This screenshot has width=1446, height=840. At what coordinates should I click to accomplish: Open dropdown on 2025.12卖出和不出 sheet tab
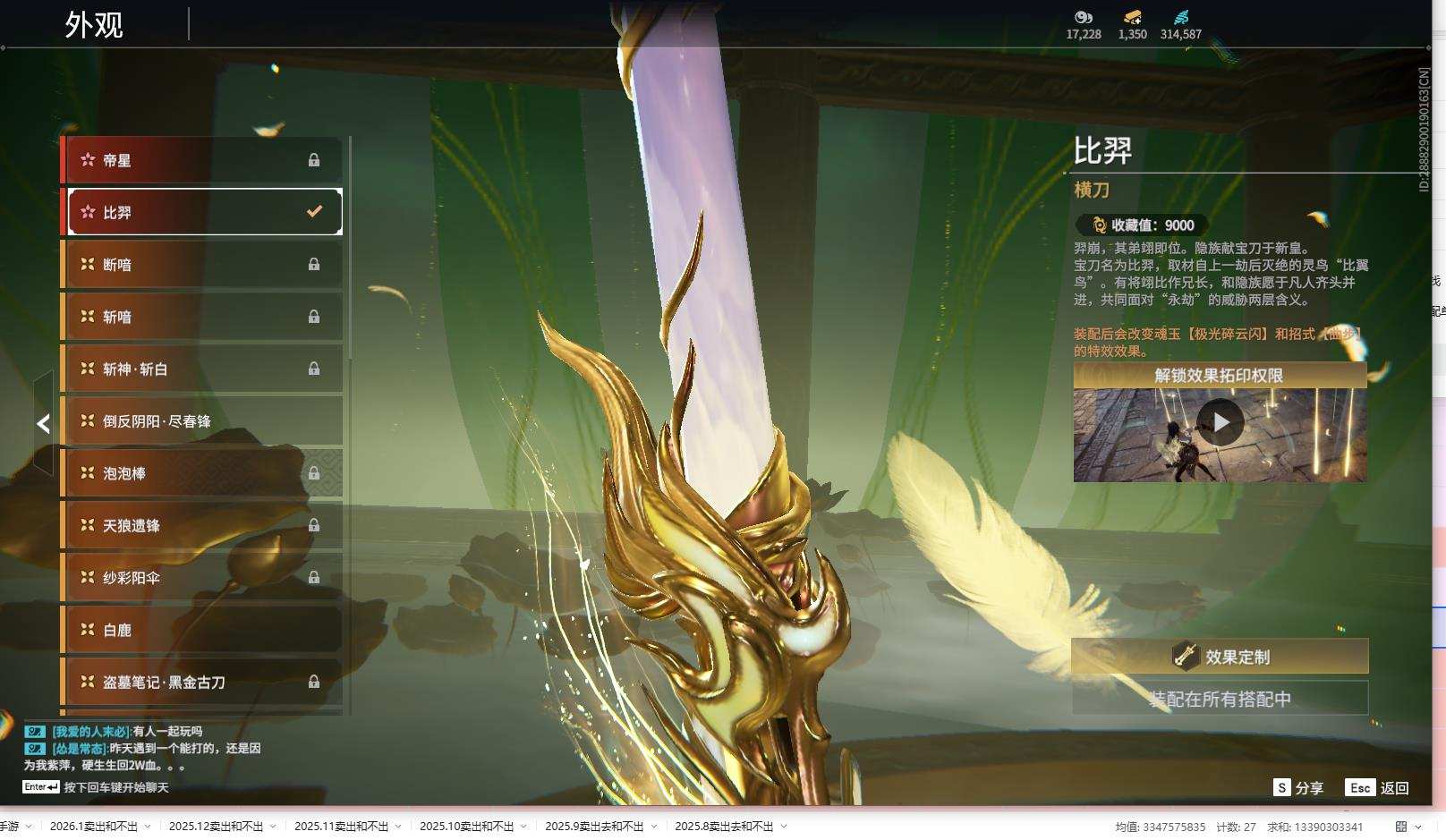tap(273, 827)
